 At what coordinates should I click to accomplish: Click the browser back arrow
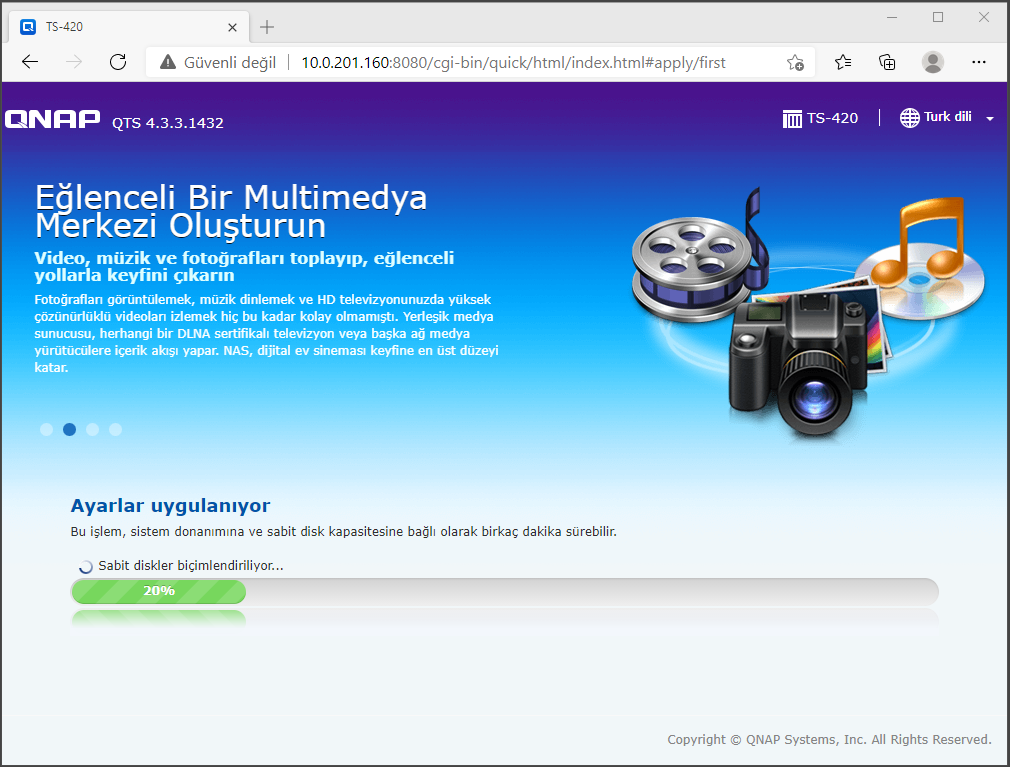tap(30, 62)
